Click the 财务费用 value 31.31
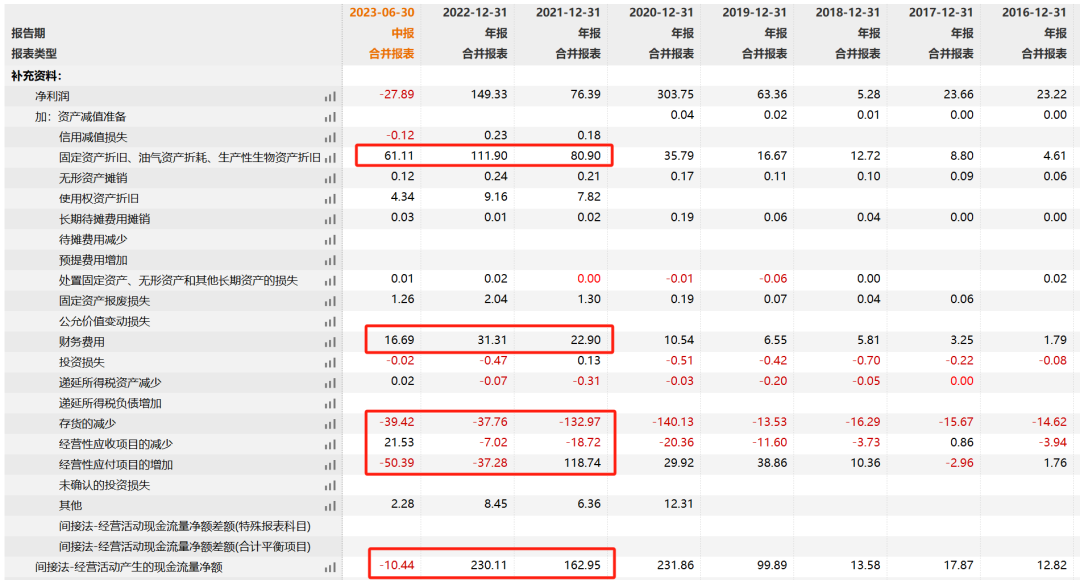The image size is (1080, 580). pos(492,340)
